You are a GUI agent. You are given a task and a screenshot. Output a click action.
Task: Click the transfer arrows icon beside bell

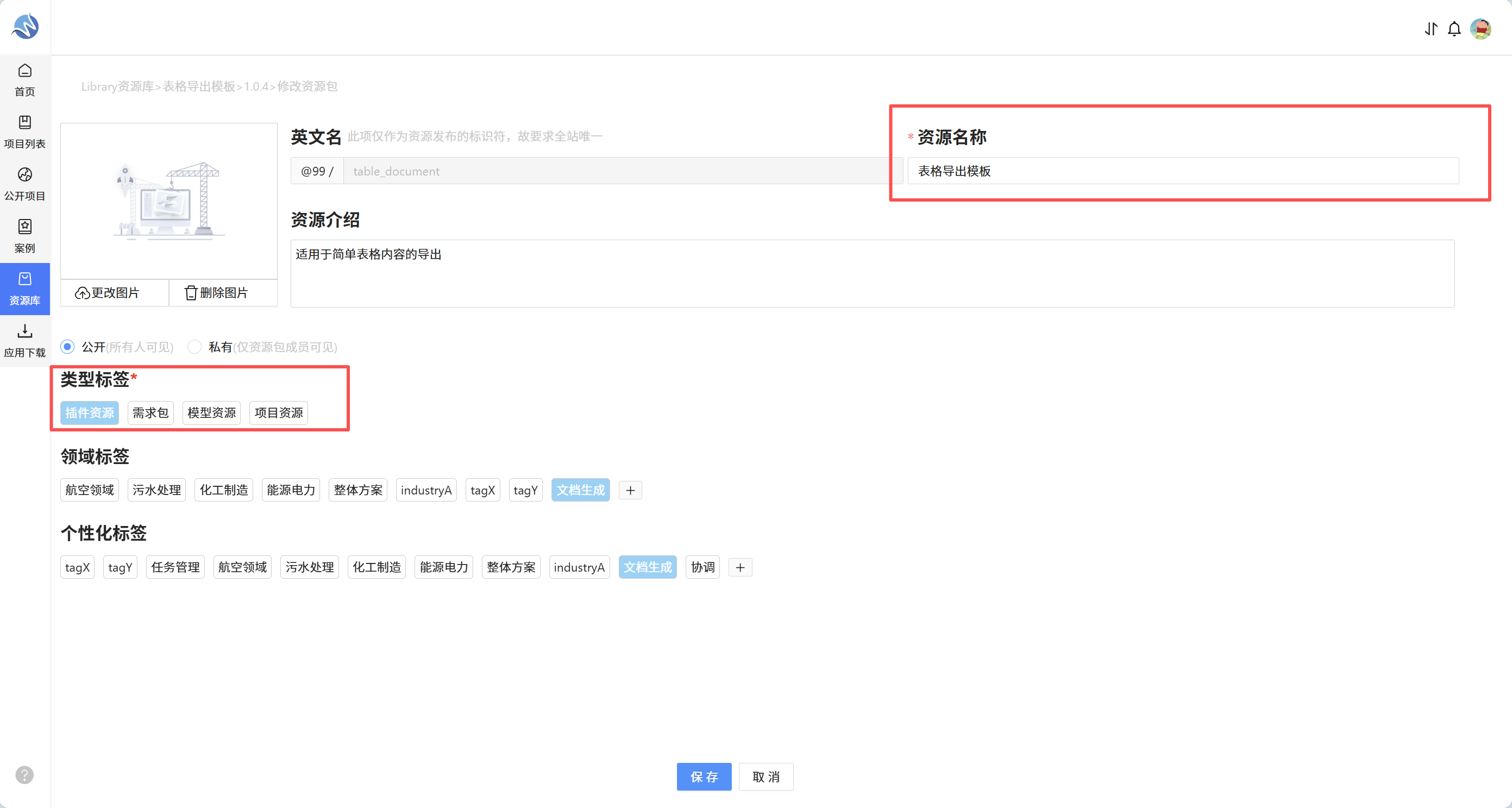pyautogui.click(x=1431, y=29)
